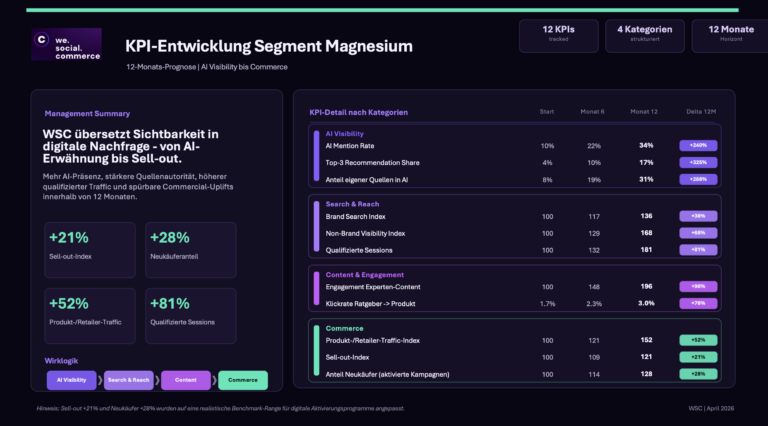Click the Qualifizierte Sessions row delta badge
Image resolution: width=768 pixels, height=426 pixels.
(x=698, y=250)
